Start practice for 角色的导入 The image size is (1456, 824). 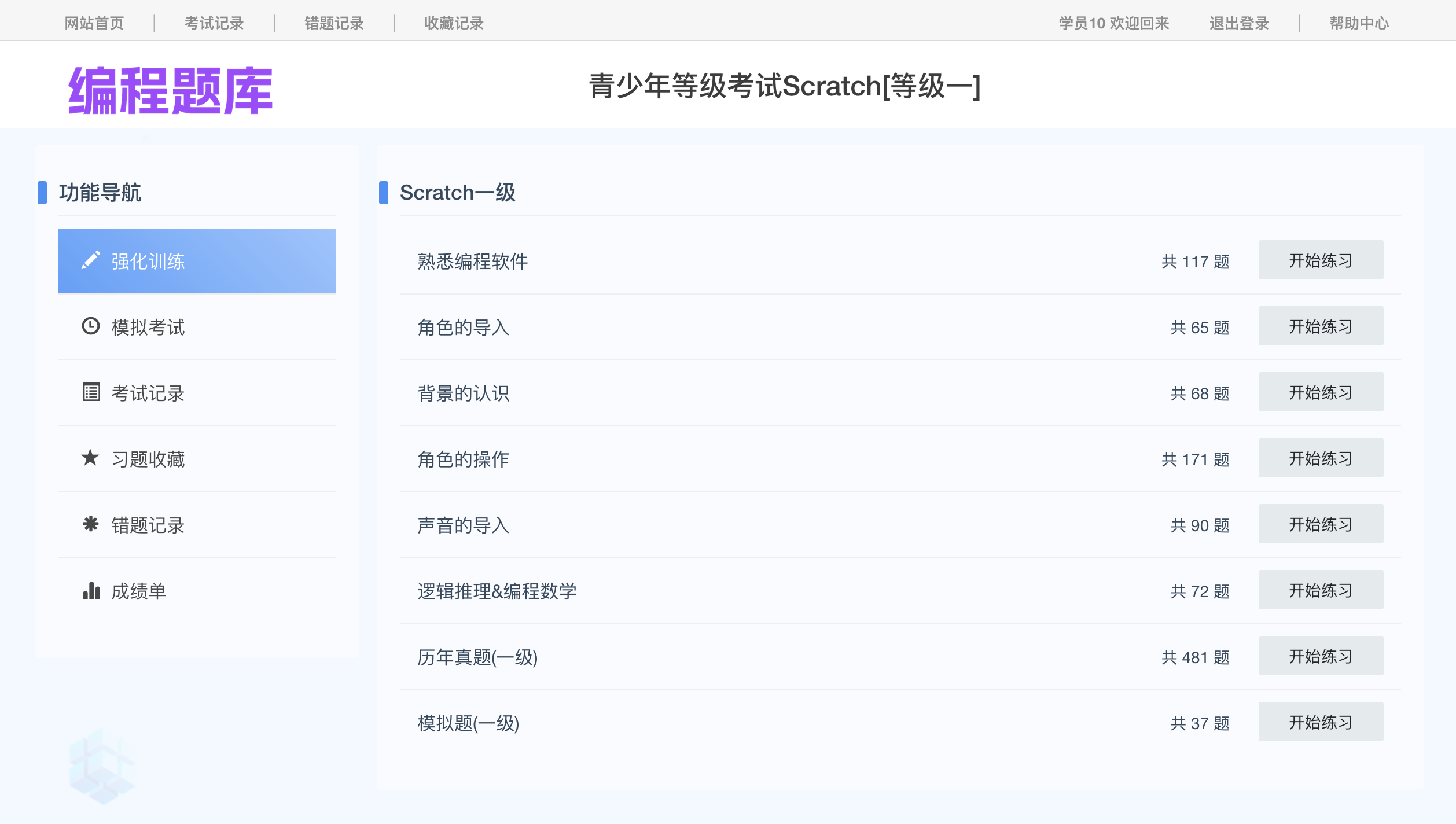coord(1321,326)
